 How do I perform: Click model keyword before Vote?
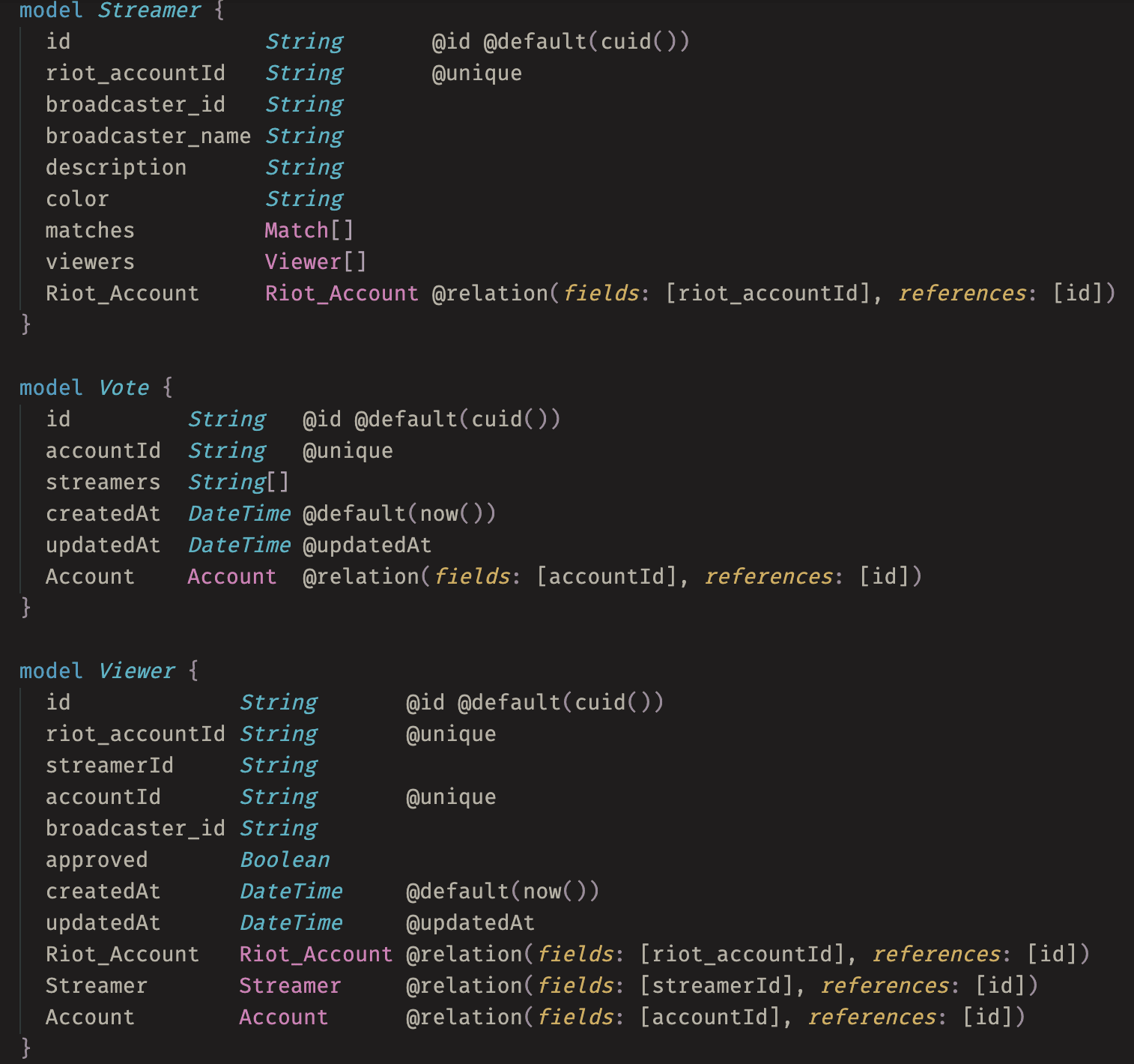point(51,388)
